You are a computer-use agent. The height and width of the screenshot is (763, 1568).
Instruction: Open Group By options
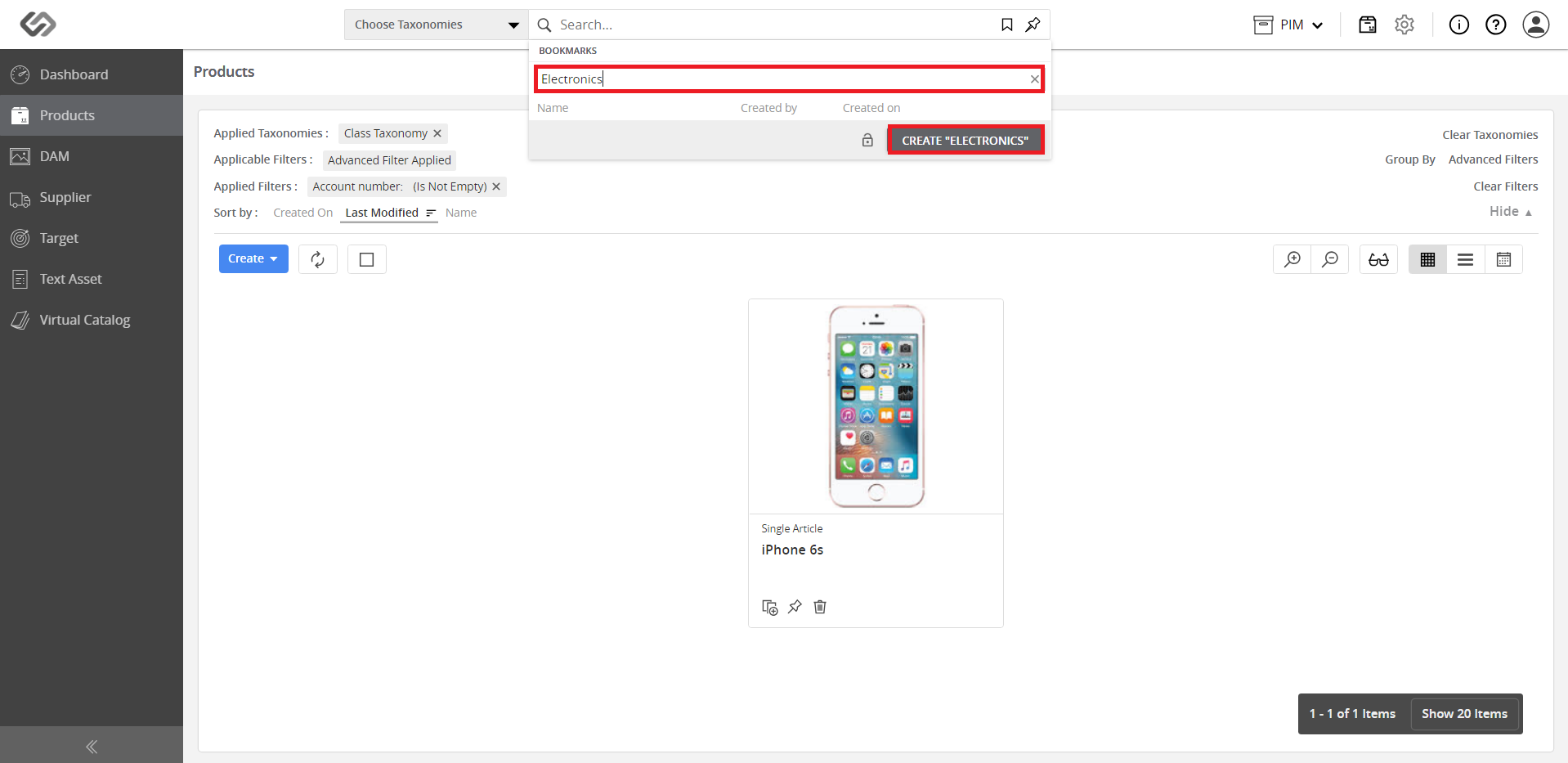1410,159
